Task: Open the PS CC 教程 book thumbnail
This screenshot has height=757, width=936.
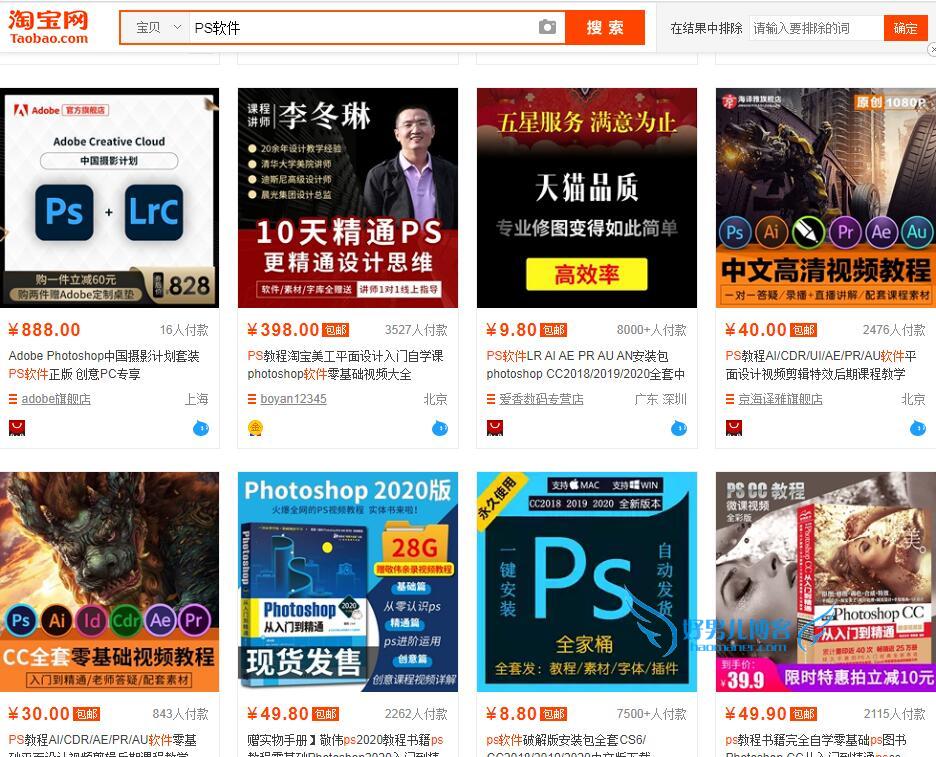Action: [x=826, y=581]
